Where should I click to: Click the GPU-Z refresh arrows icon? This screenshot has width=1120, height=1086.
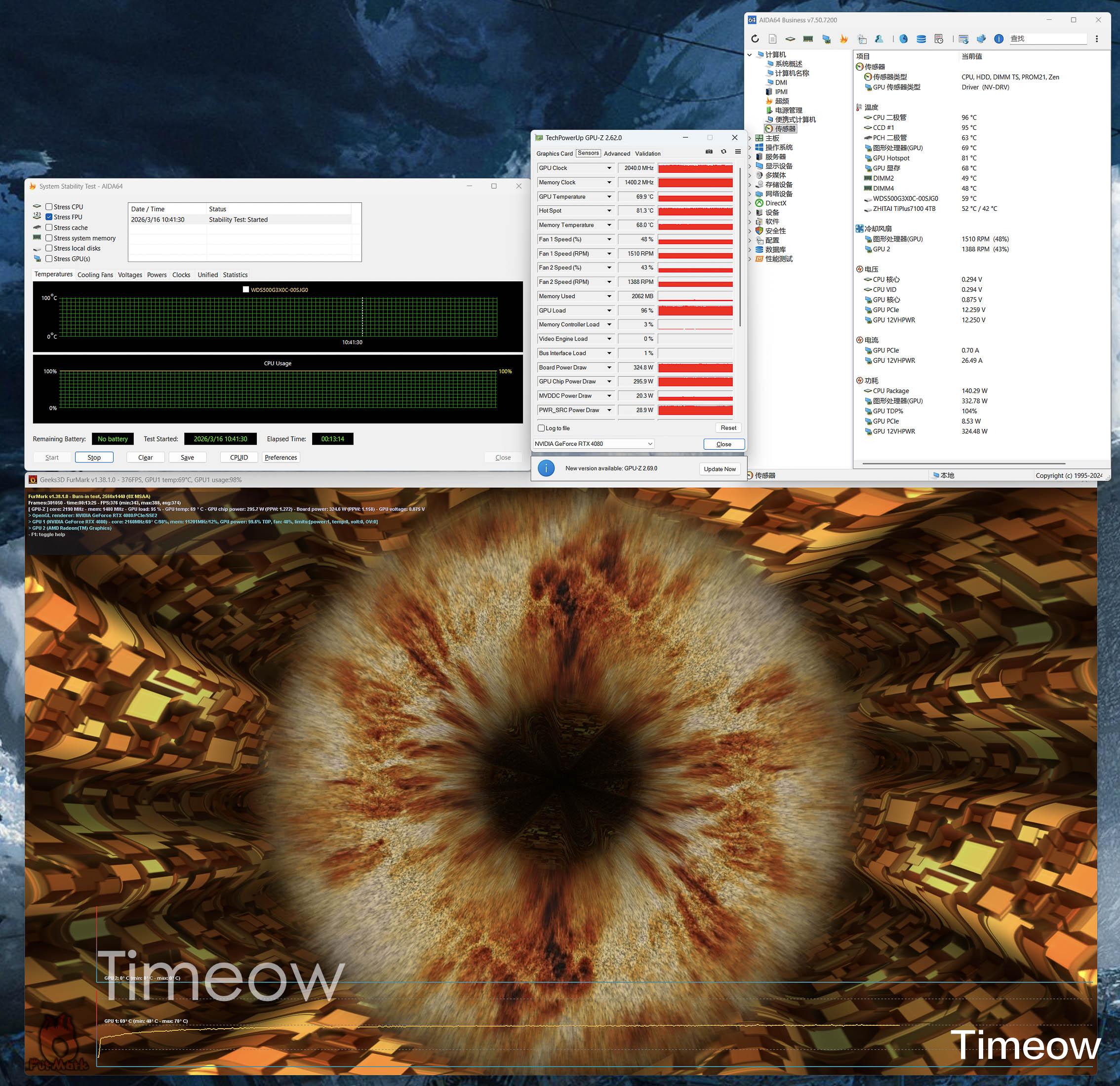(x=723, y=152)
